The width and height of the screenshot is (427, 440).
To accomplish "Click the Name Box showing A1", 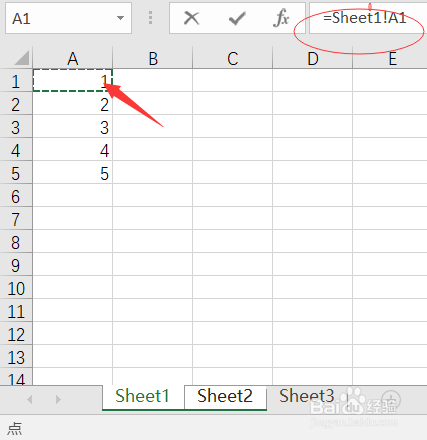I will 68,18.
